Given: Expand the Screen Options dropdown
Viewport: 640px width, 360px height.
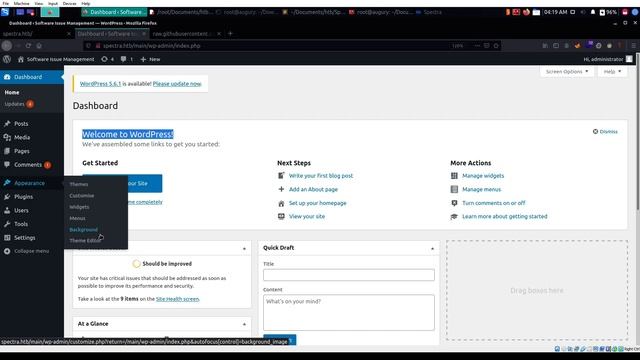Looking at the screenshot, I should [x=567, y=71].
